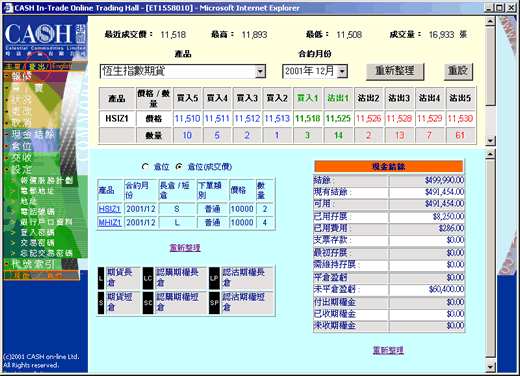520x376 pixels.
Task: Select the 倉位(成交價) radio button
Action: pyautogui.click(x=179, y=167)
